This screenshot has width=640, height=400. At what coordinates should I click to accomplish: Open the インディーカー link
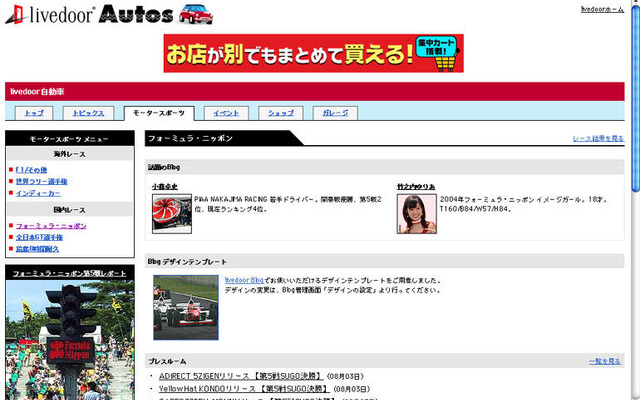coord(38,193)
